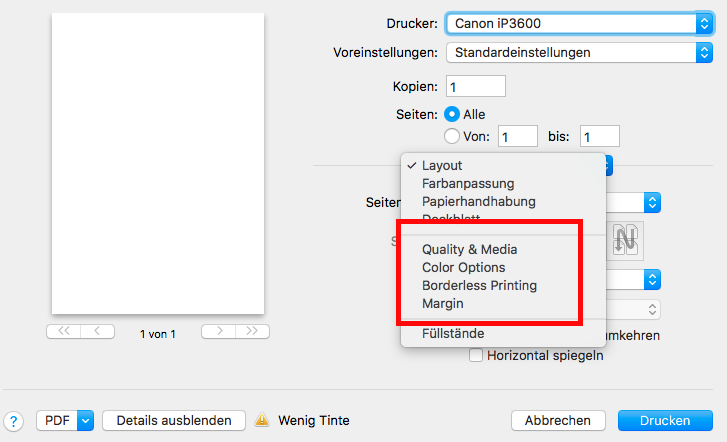Click the Details ausblenden button

click(174, 420)
